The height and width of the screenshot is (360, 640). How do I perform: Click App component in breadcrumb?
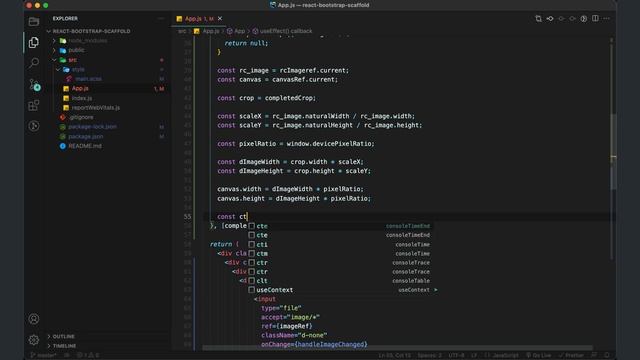240,31
